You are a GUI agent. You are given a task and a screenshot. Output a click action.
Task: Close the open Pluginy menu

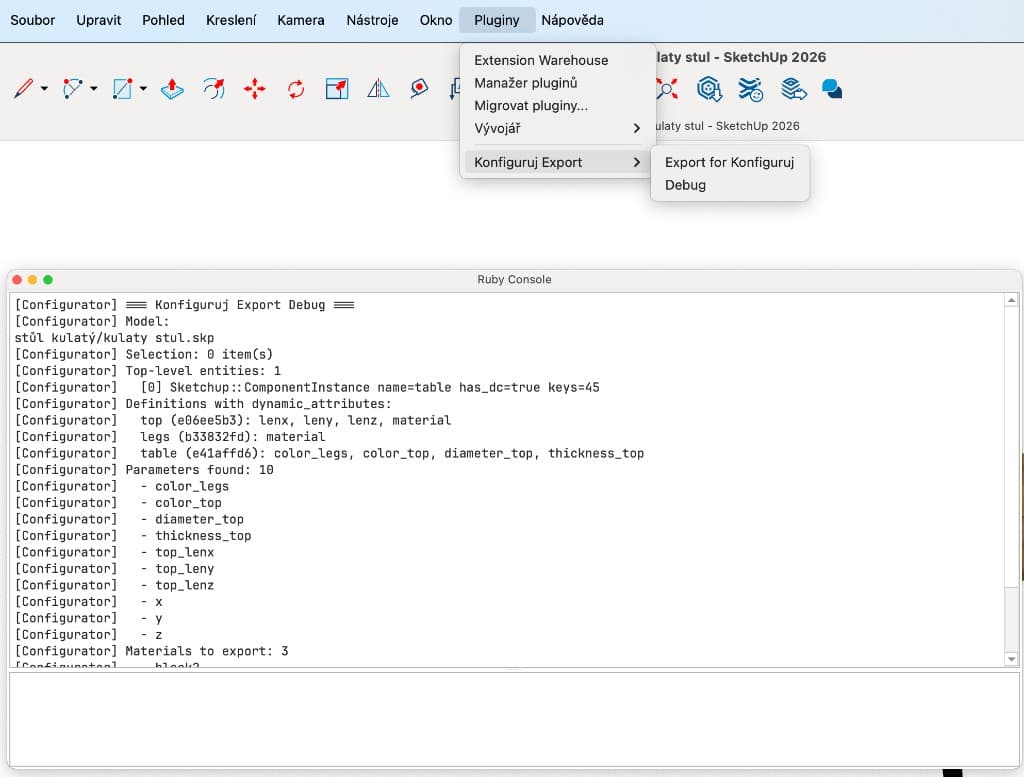(x=497, y=20)
